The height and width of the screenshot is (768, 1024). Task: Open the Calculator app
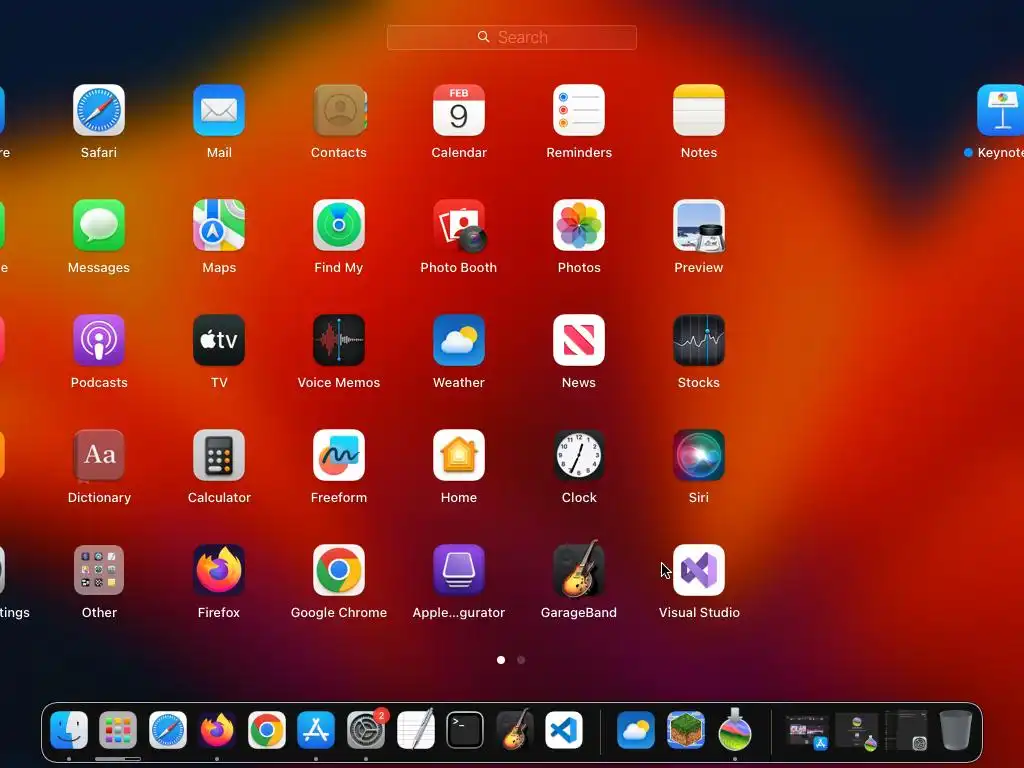219,455
